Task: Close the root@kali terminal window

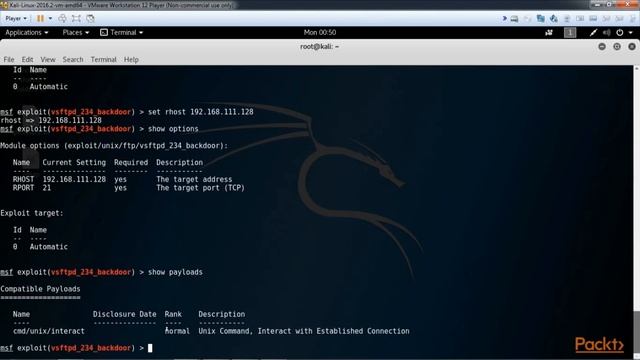Action: coord(632,47)
